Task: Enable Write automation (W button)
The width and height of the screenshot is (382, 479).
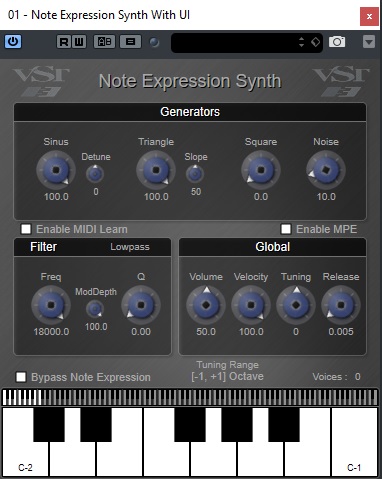Action: [79, 42]
